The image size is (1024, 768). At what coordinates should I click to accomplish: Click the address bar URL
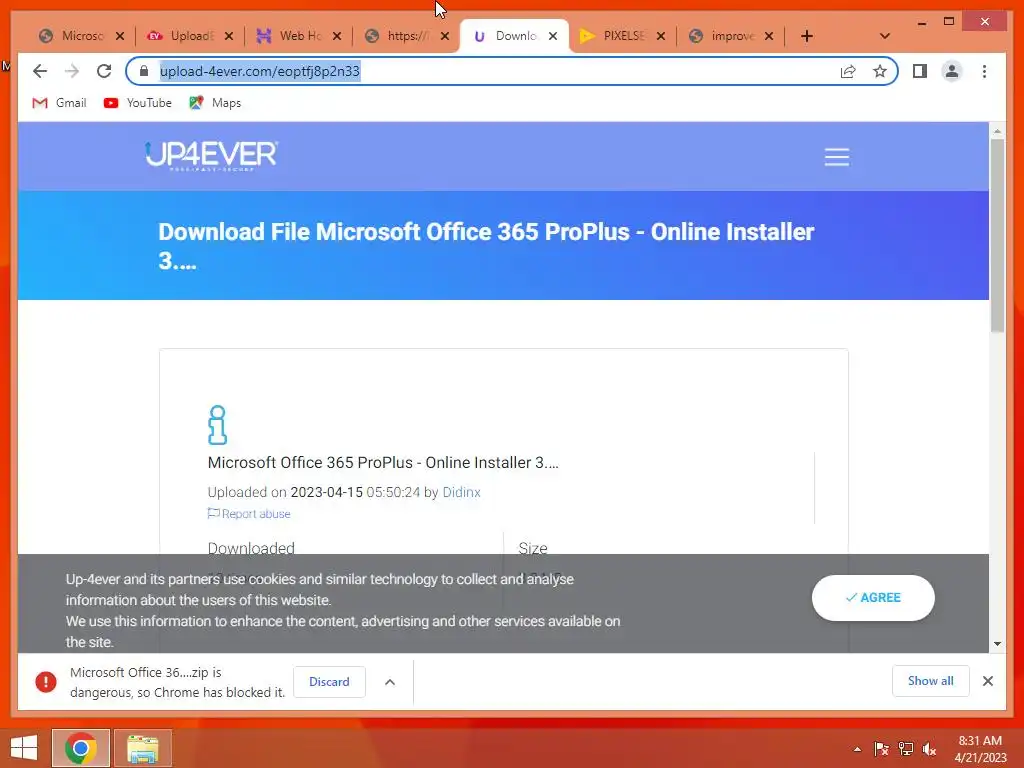tap(260, 71)
